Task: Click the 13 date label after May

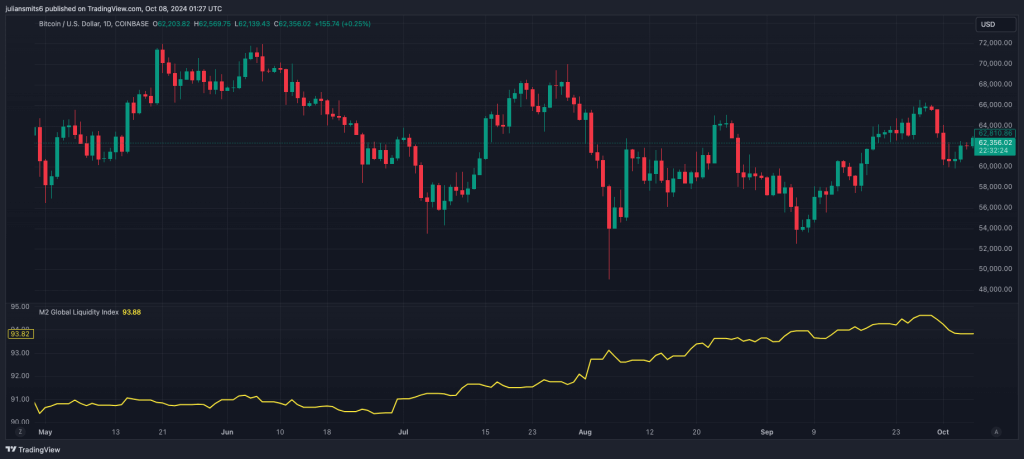Action: [116, 432]
